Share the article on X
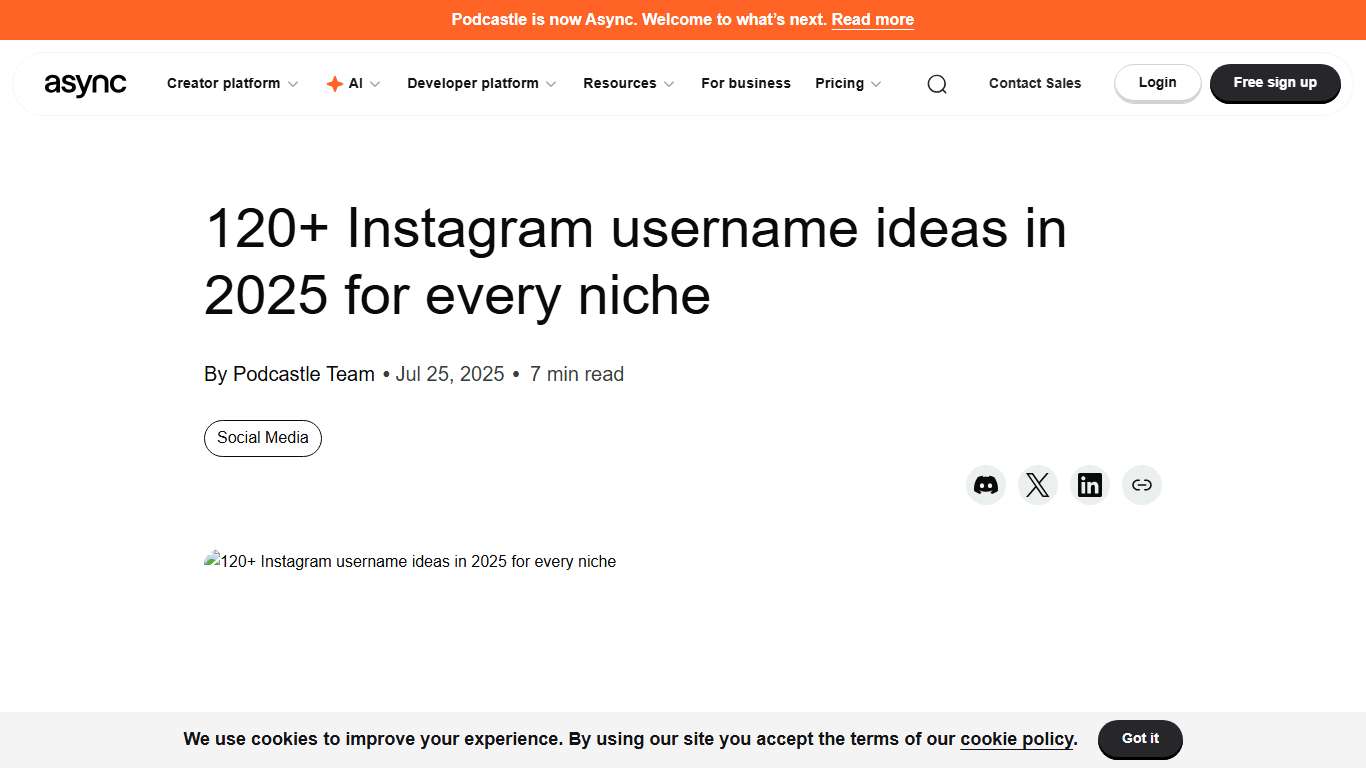 (1038, 484)
